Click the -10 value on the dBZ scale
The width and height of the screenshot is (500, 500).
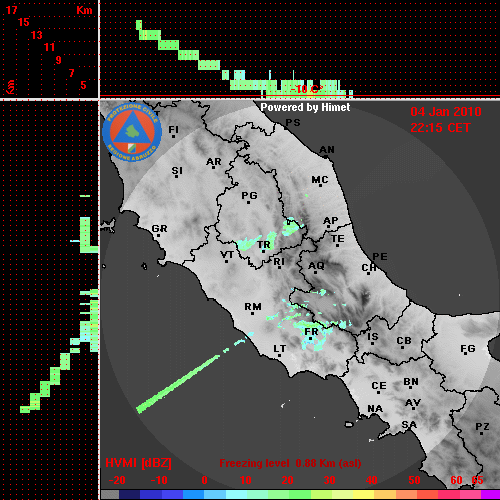[159, 480]
